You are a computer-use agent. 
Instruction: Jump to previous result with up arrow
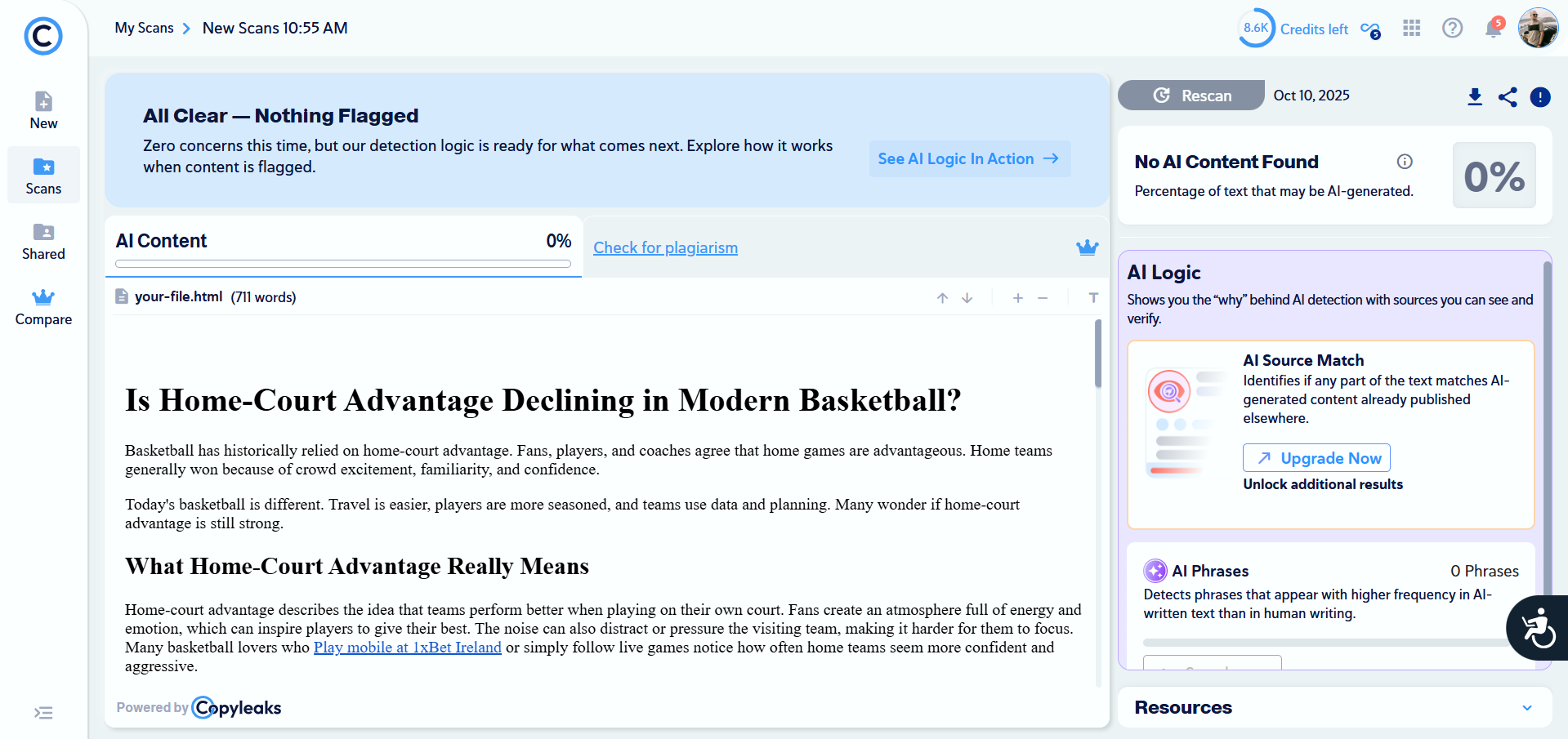click(x=942, y=298)
